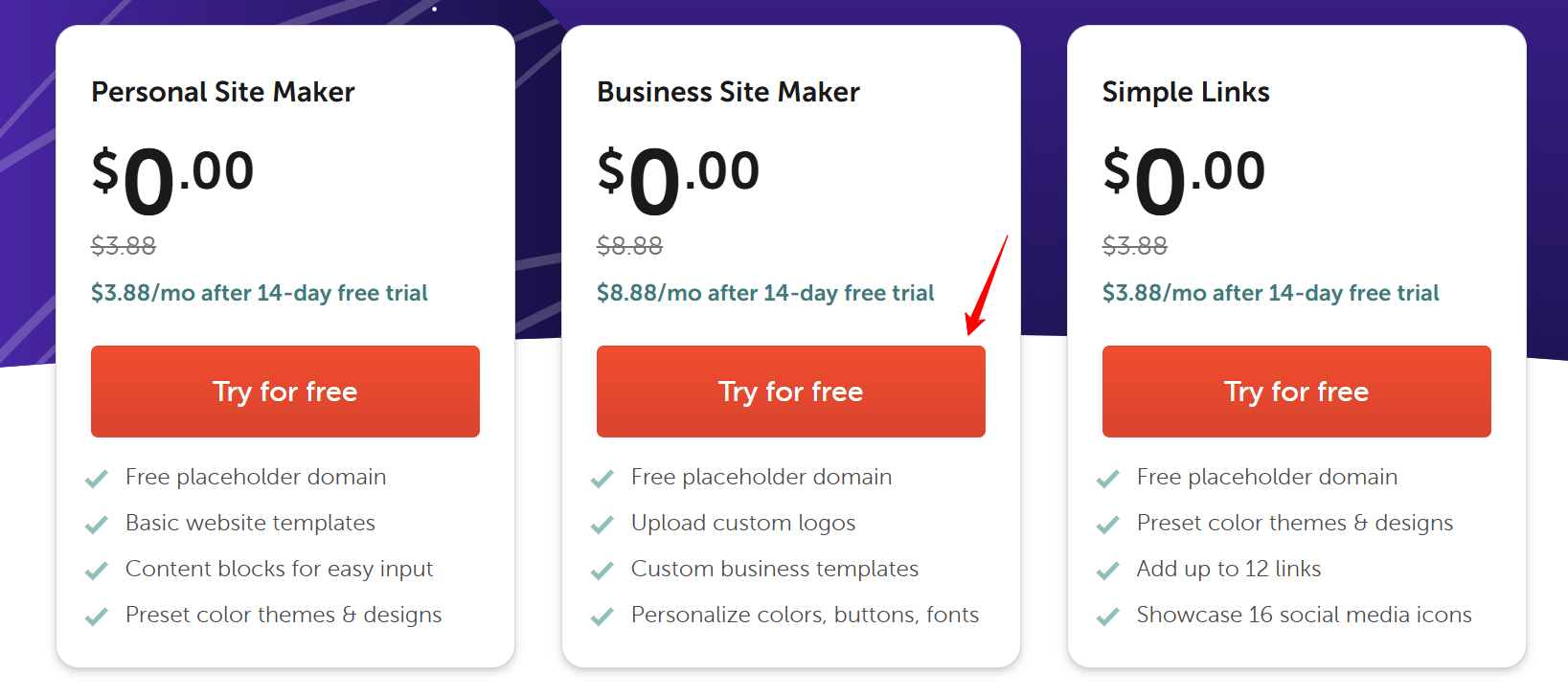Click the Simple Links crossed-out $3.88 price
1568x695 pixels.
(1135, 246)
